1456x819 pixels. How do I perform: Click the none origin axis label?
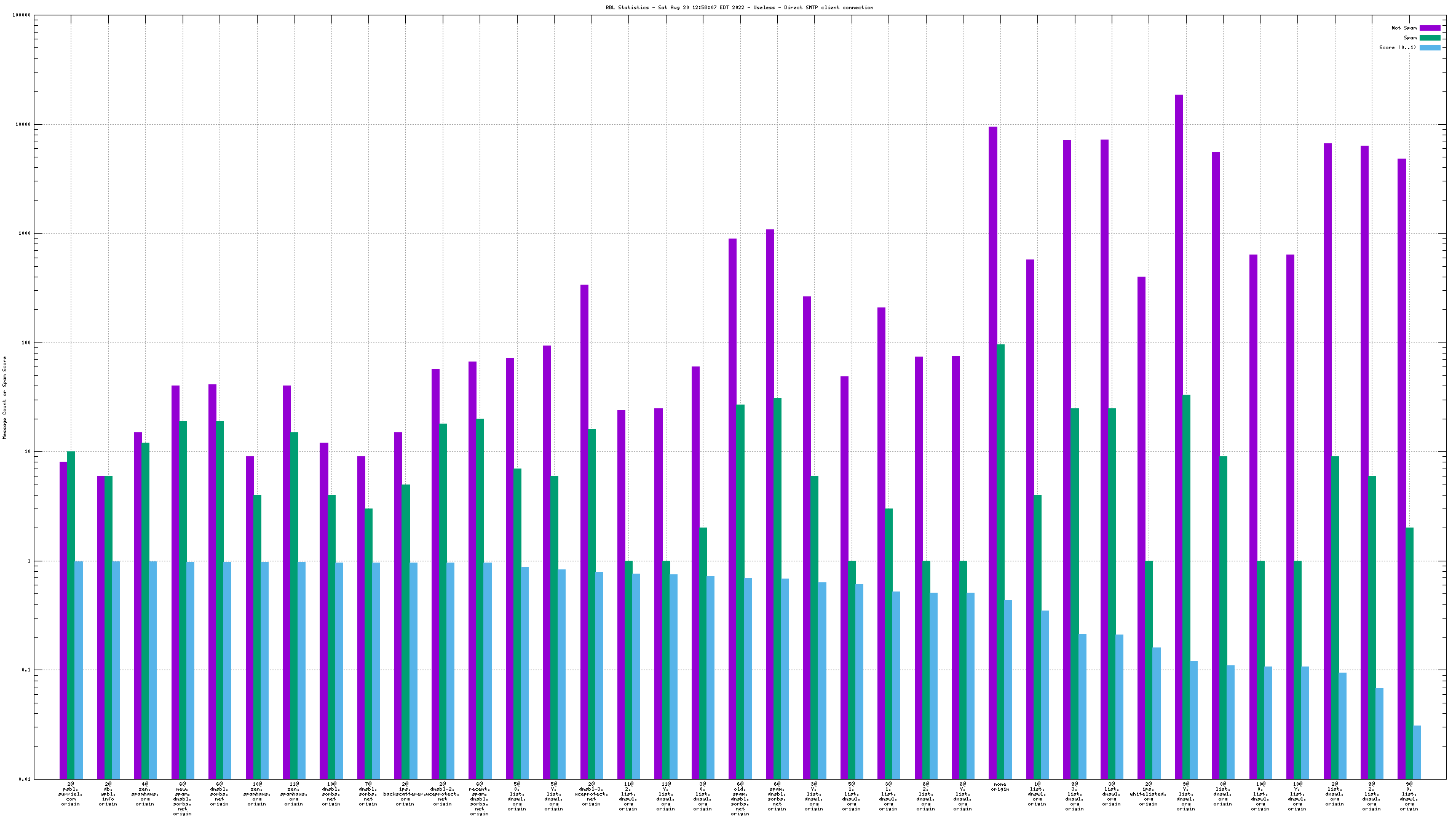point(1000,787)
